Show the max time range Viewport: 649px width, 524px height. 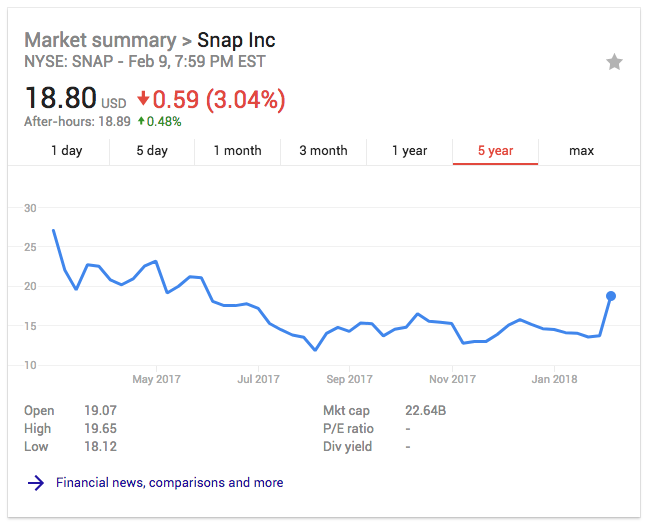[581, 151]
